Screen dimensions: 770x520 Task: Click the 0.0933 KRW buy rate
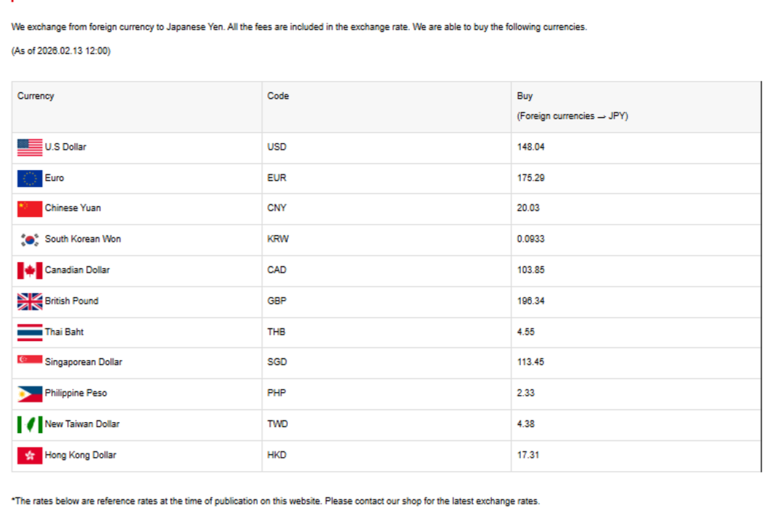(531, 239)
